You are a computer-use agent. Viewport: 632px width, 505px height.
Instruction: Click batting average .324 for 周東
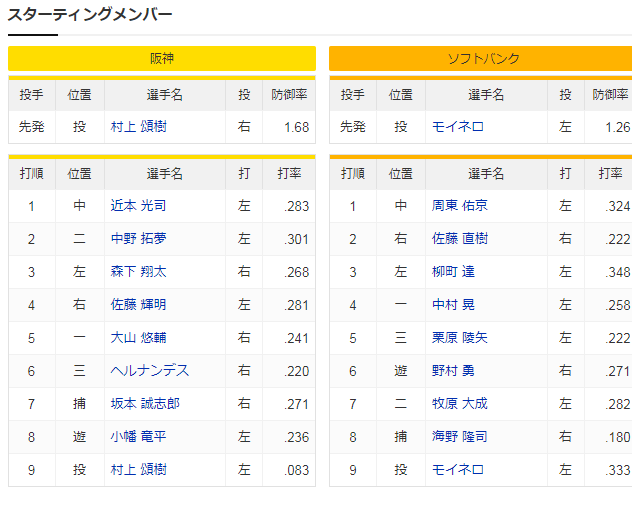618,206
